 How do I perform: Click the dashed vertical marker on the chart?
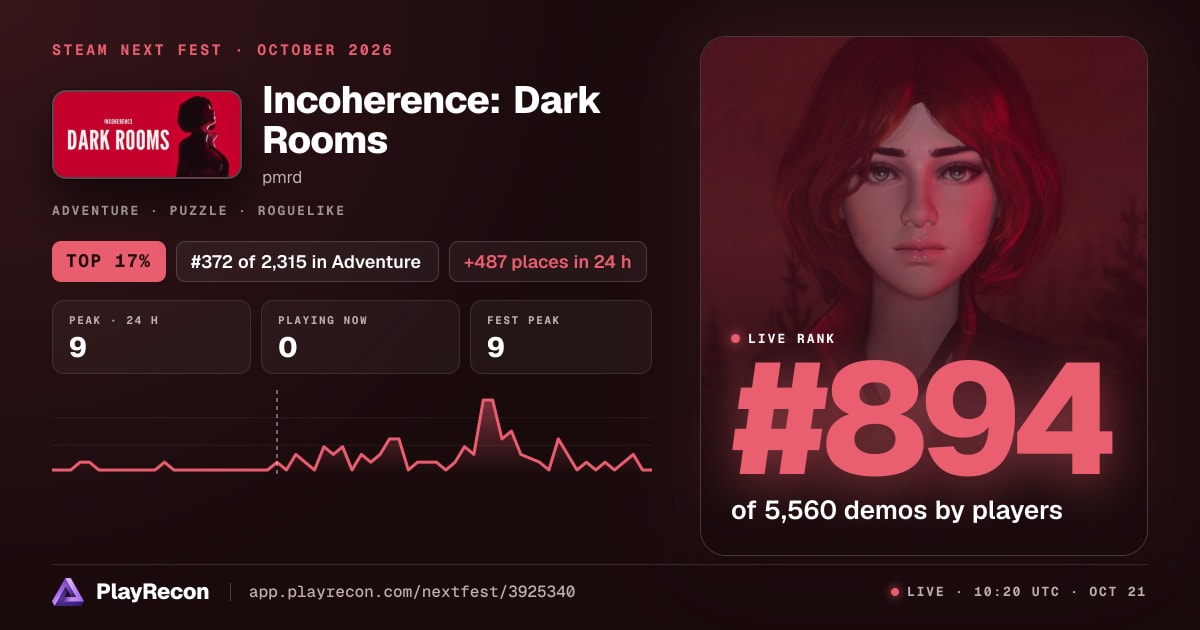277,431
